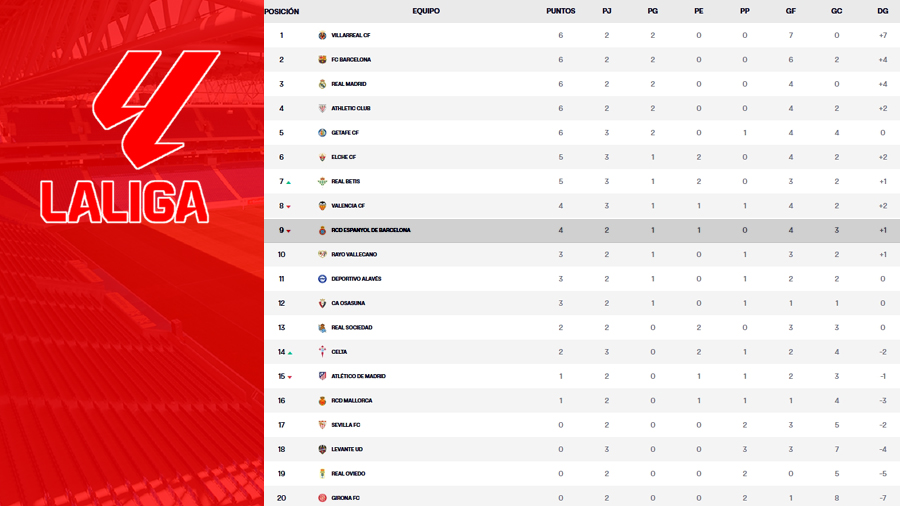Click the Sevilla FC crest icon
Image resolution: width=900 pixels, height=506 pixels.
pyautogui.click(x=322, y=425)
